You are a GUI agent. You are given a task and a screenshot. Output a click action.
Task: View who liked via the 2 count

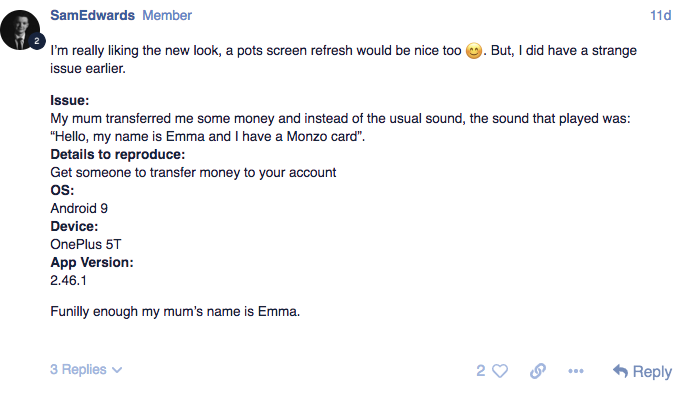pyautogui.click(x=480, y=371)
